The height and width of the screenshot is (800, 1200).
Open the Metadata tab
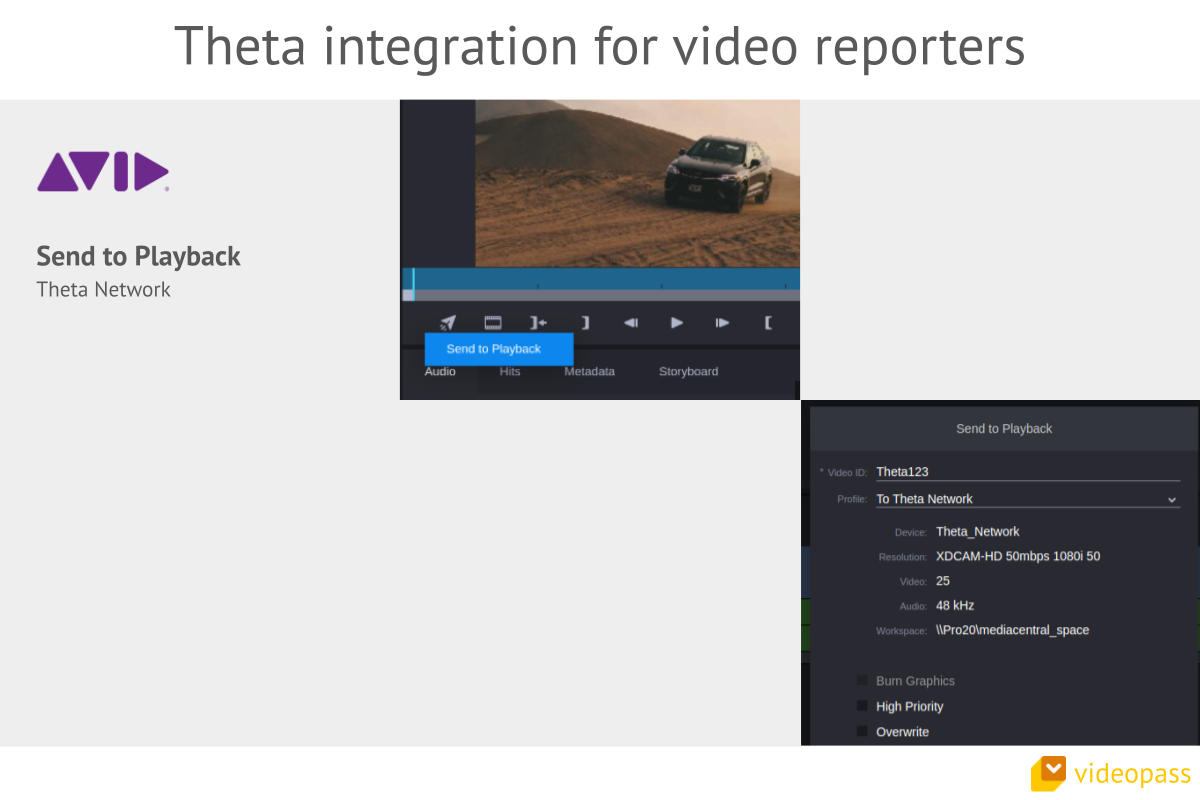589,371
